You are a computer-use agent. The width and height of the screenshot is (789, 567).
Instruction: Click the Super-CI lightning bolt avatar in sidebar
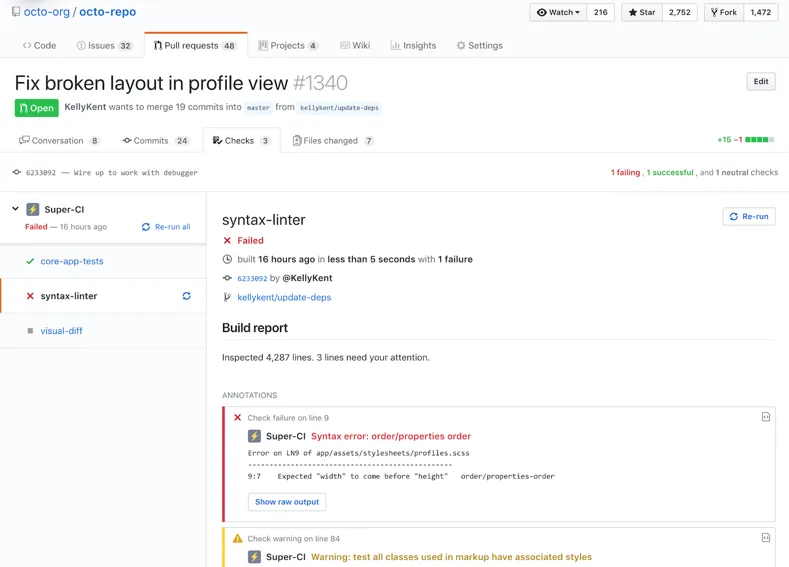pos(32,210)
